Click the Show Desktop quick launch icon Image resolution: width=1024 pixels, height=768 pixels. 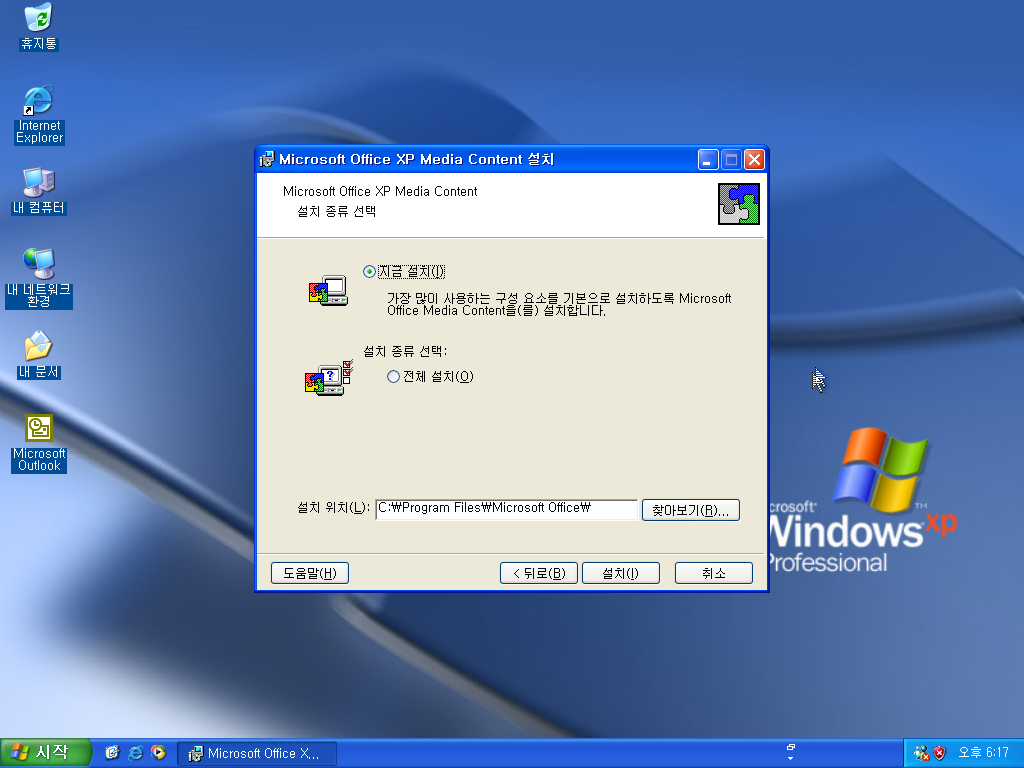tap(112, 753)
